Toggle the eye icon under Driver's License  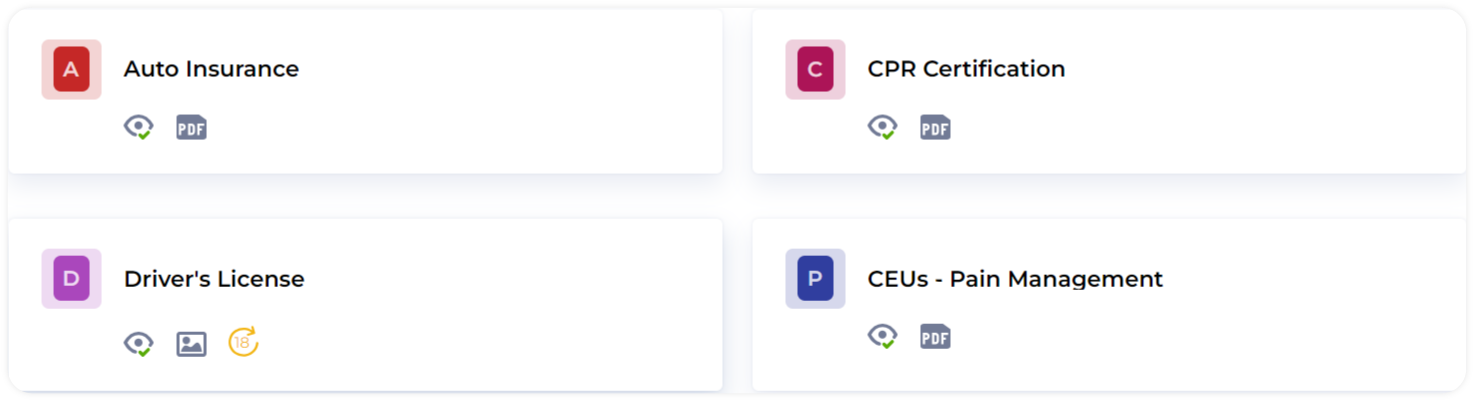click(138, 343)
